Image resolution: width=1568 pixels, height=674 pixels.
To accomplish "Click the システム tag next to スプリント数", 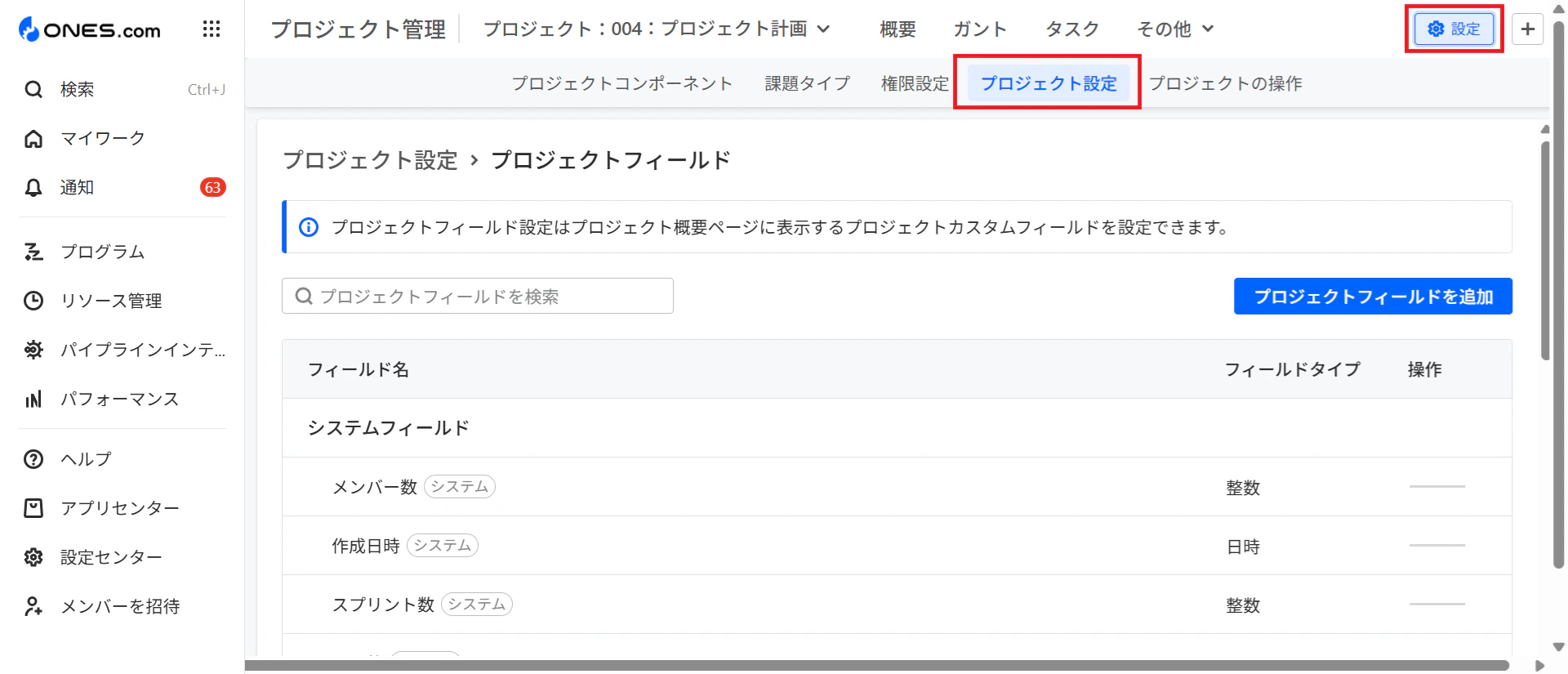I will (477, 605).
